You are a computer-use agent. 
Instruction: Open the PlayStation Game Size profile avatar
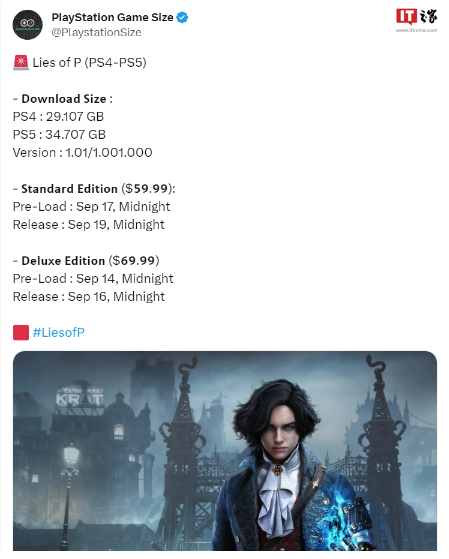27,25
